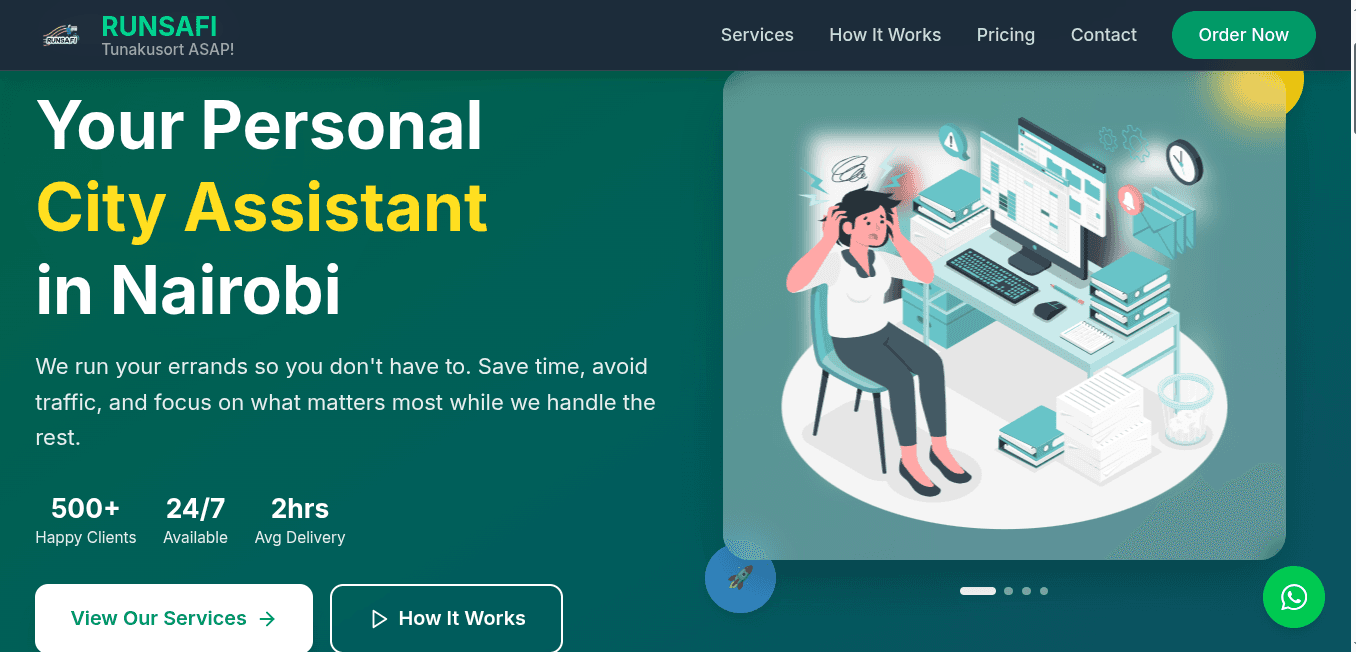The height and width of the screenshot is (652, 1356).
Task: Click the RUNSAFI brand name
Action: coord(160,26)
